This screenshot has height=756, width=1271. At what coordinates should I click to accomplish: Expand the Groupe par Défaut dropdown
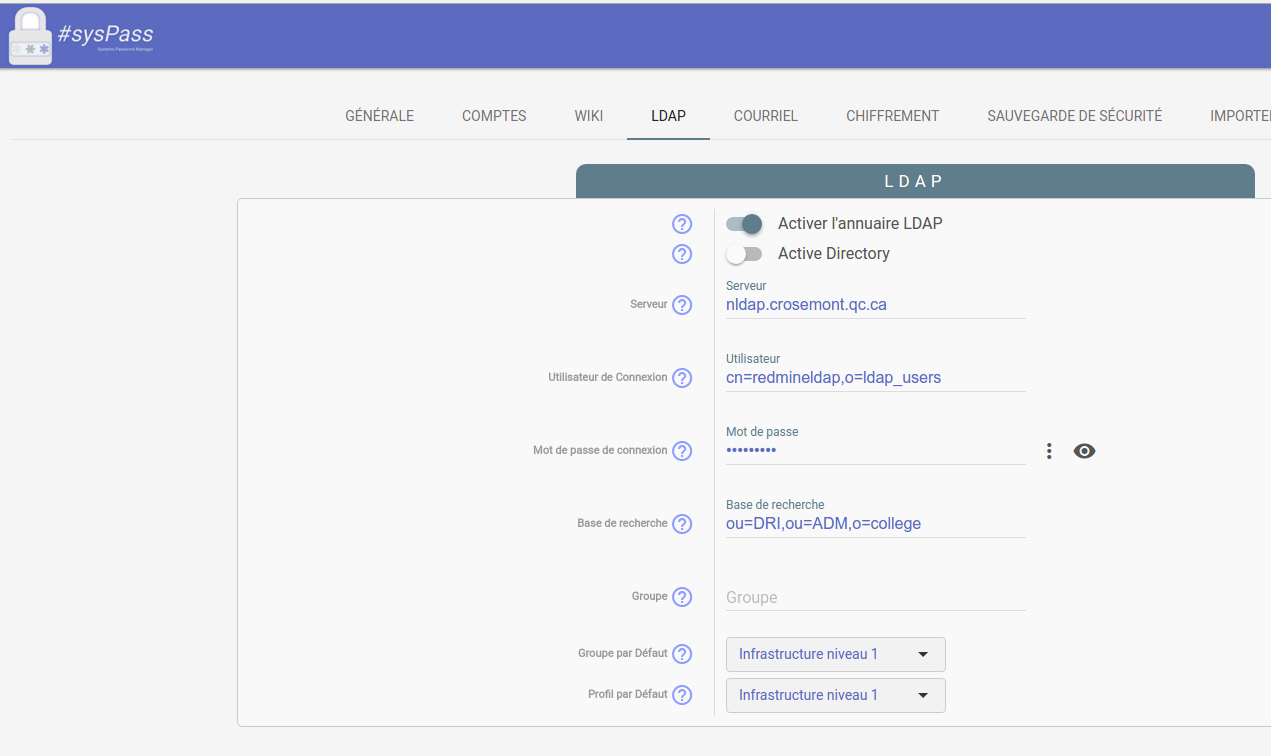pyautogui.click(x=835, y=654)
